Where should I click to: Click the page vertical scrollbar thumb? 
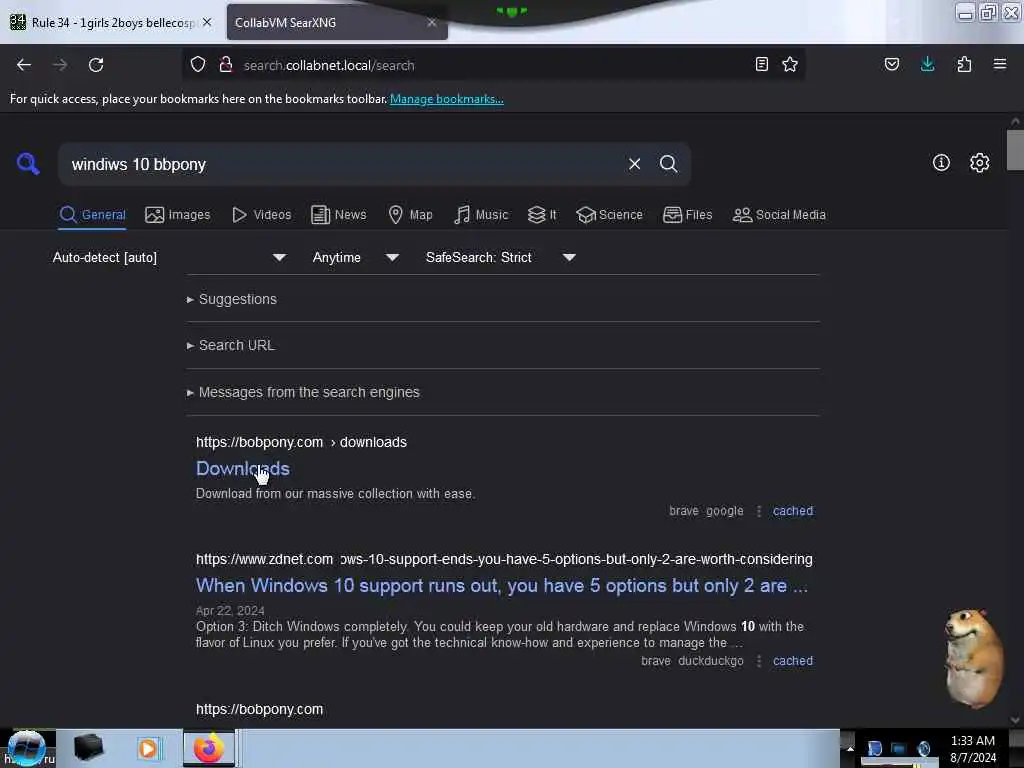pyautogui.click(x=1015, y=150)
